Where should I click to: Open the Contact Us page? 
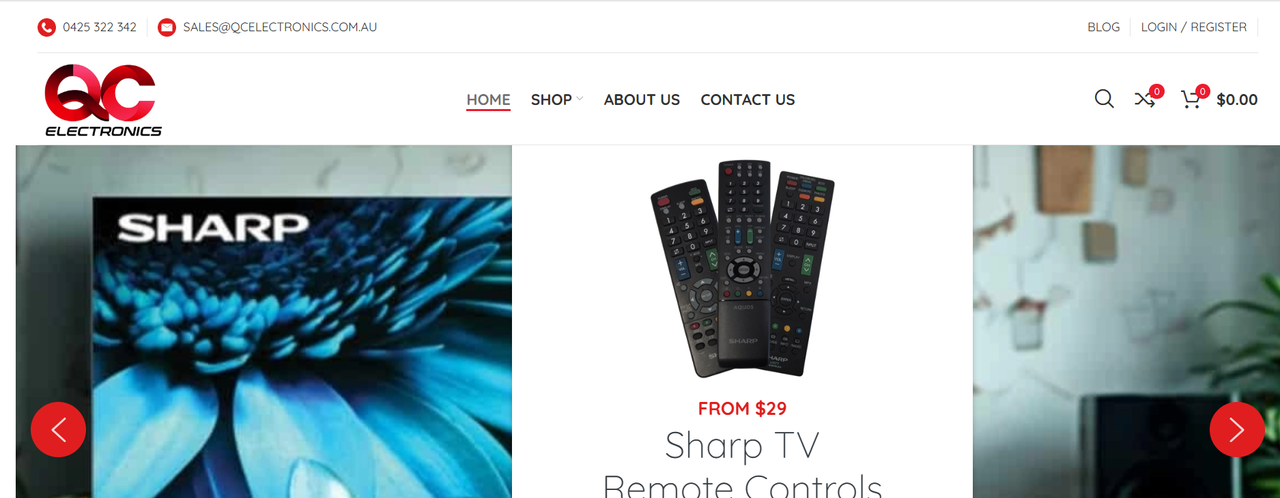click(x=748, y=99)
